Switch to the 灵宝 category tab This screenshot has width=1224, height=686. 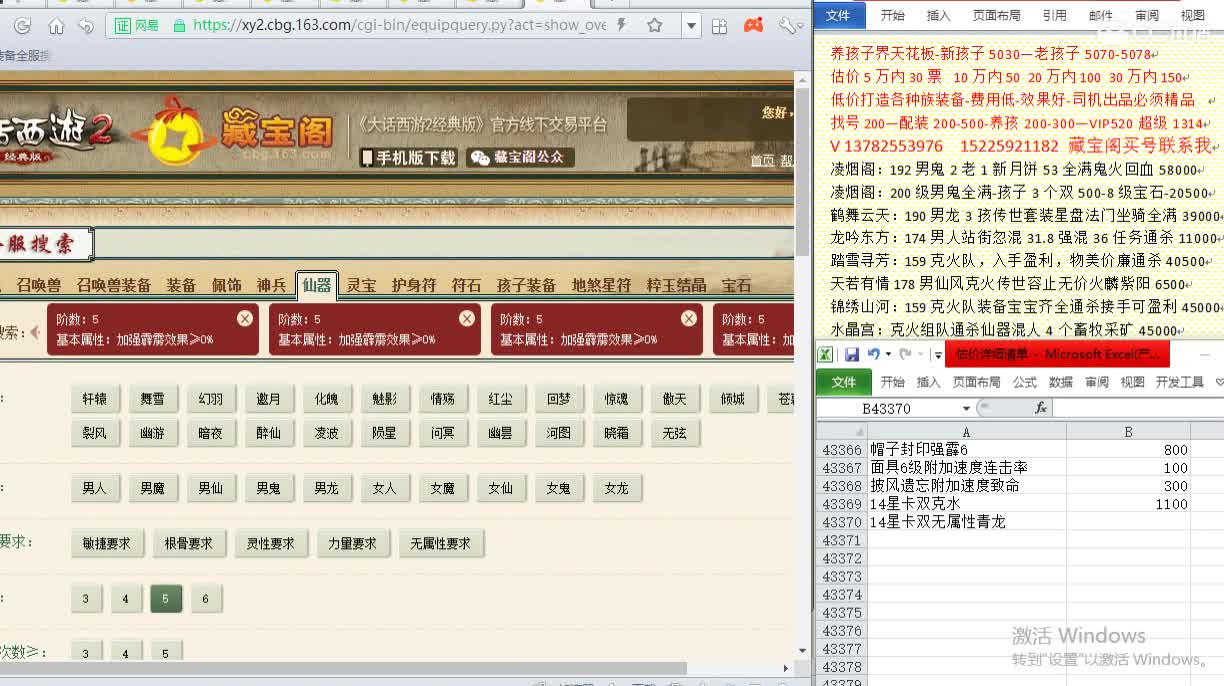[x=361, y=285]
